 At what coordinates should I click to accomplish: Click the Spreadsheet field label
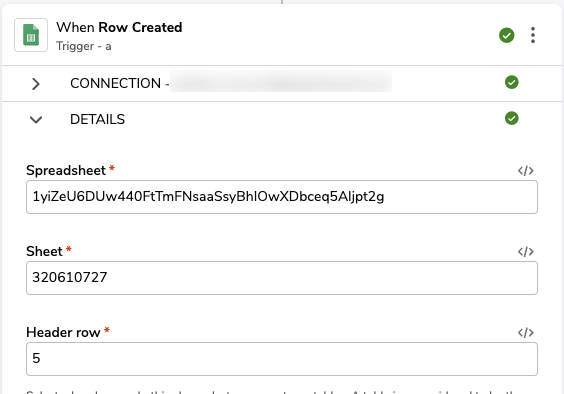[66, 170]
